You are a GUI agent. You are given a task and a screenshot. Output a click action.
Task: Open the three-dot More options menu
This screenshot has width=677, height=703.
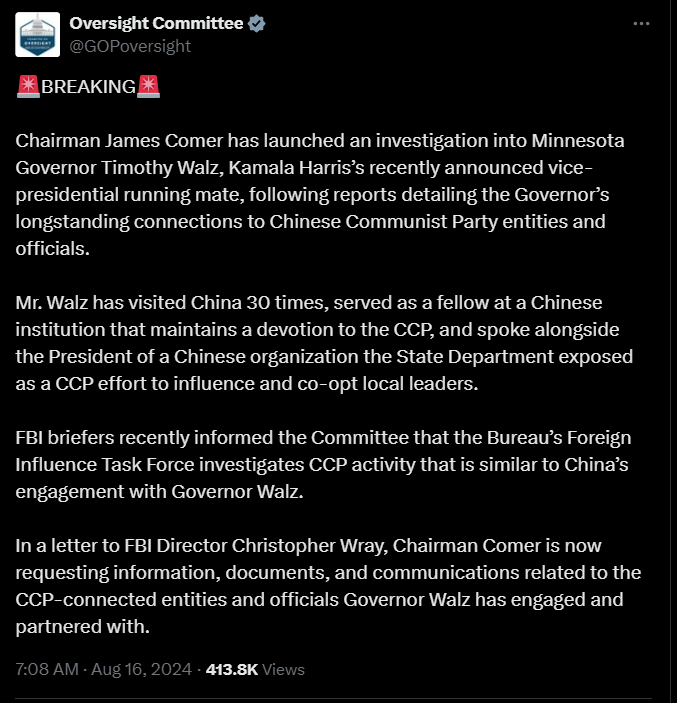coord(641,23)
